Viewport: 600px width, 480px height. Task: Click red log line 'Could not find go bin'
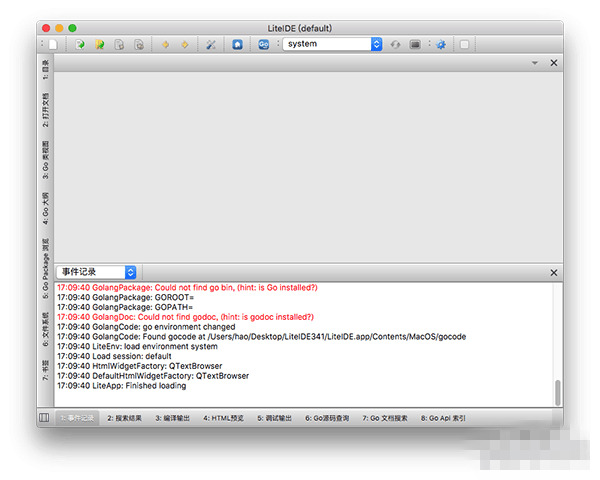click(187, 287)
